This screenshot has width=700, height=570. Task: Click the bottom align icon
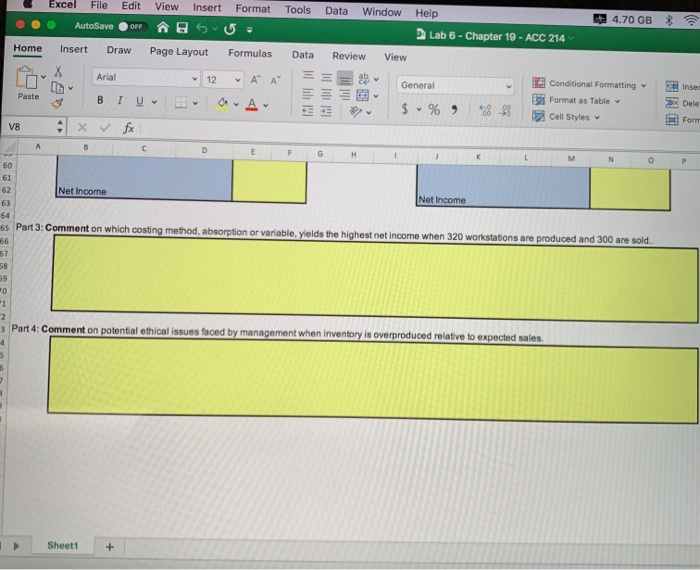point(345,79)
